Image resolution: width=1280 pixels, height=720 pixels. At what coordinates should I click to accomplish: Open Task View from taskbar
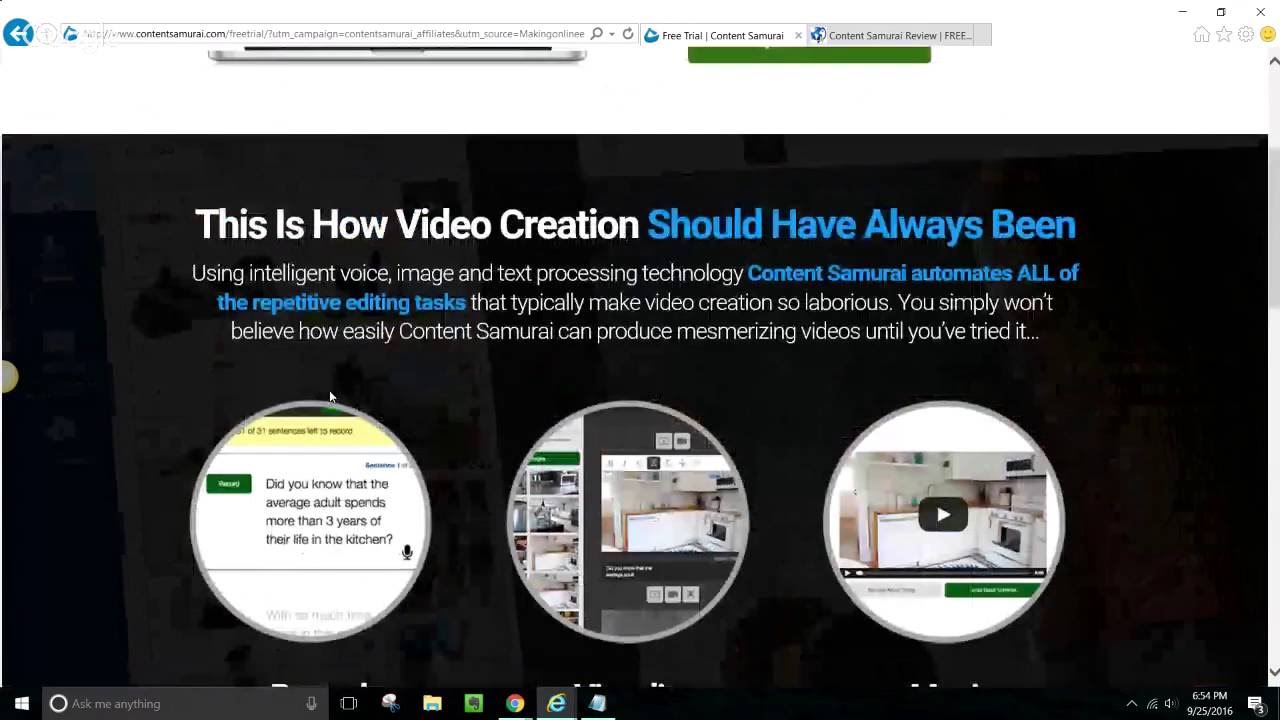[x=348, y=704]
